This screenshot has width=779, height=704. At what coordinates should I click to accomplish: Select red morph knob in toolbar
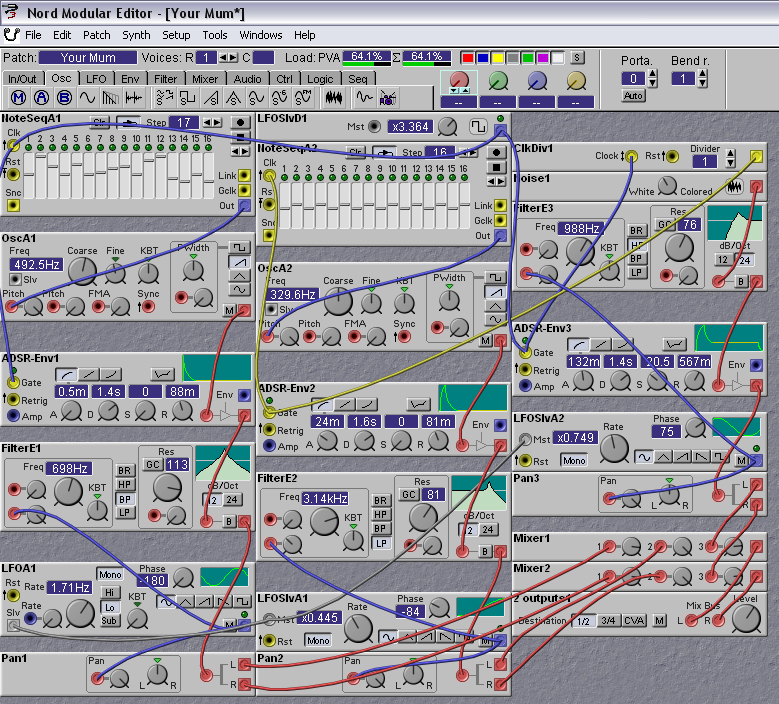click(459, 81)
